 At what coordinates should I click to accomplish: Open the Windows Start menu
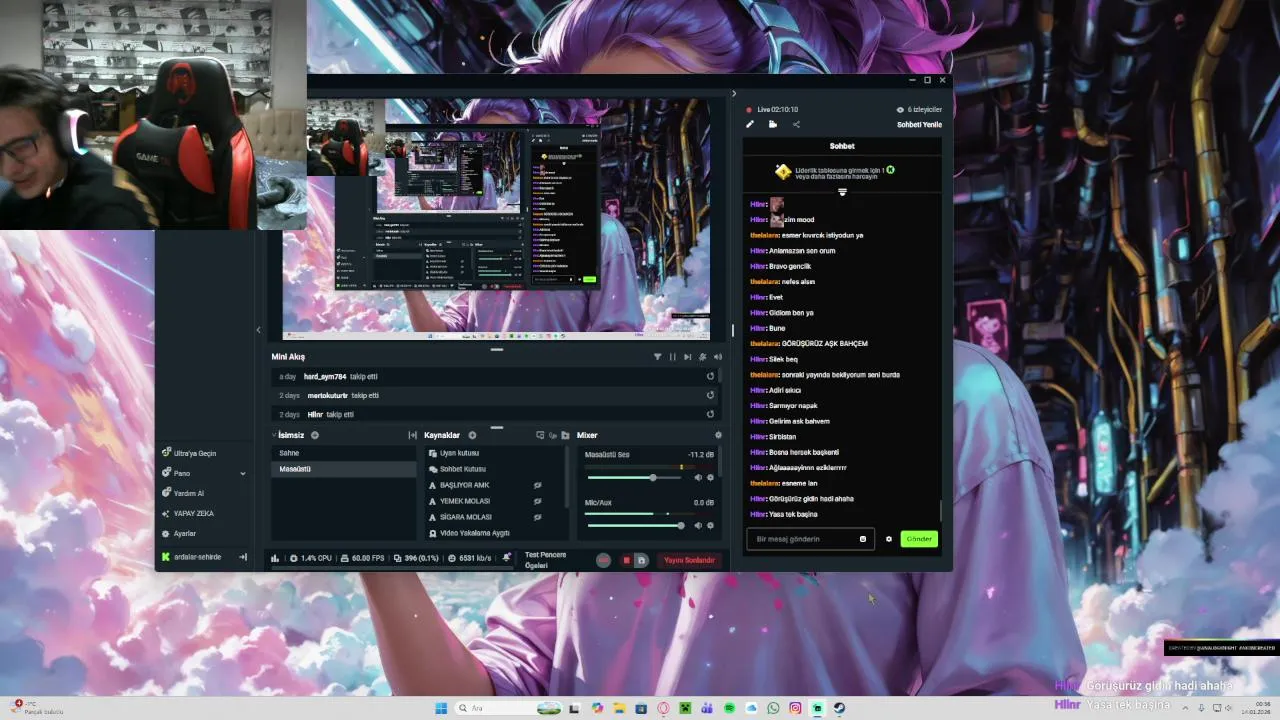point(441,708)
